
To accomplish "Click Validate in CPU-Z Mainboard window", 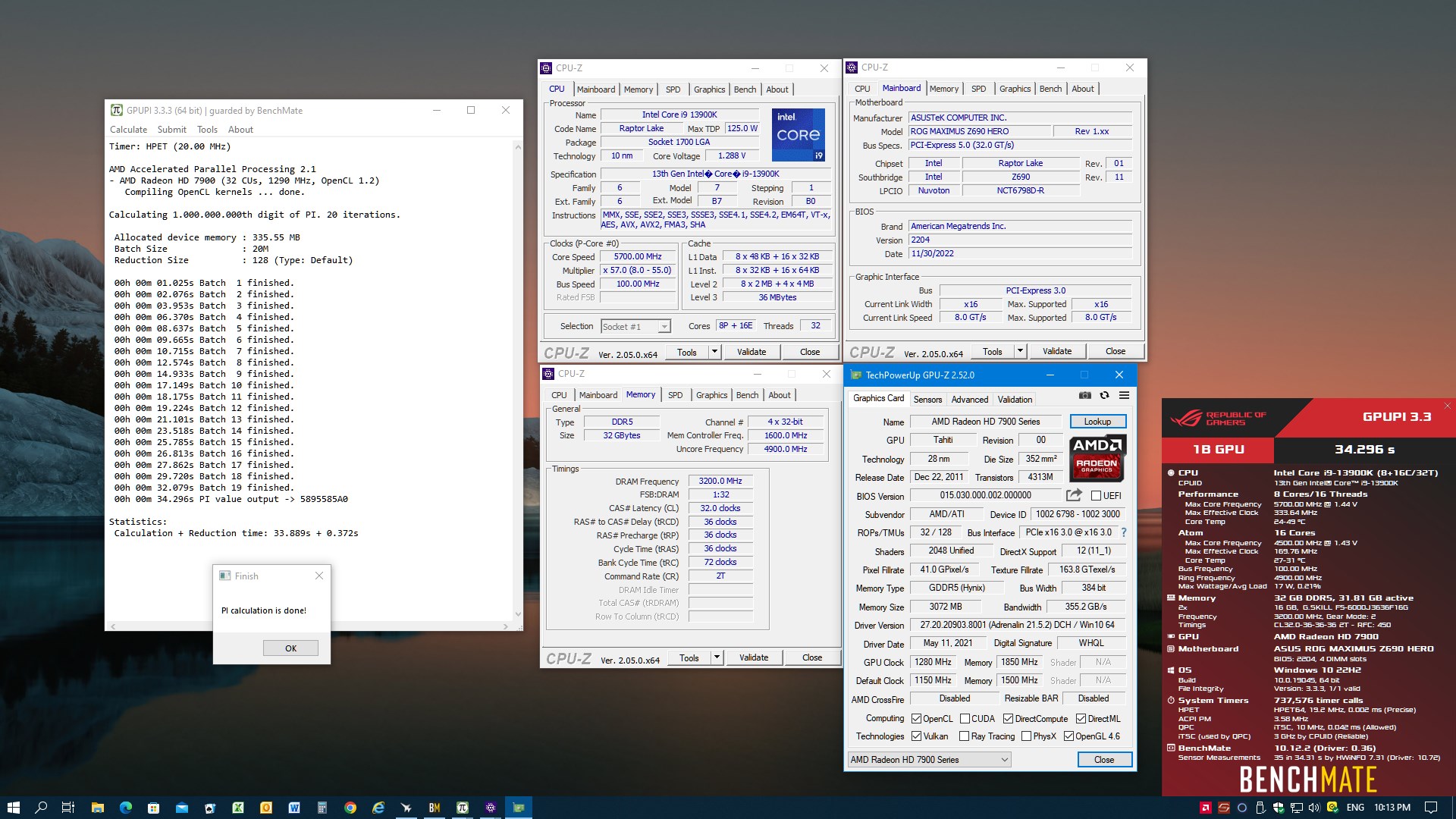I will (1057, 351).
